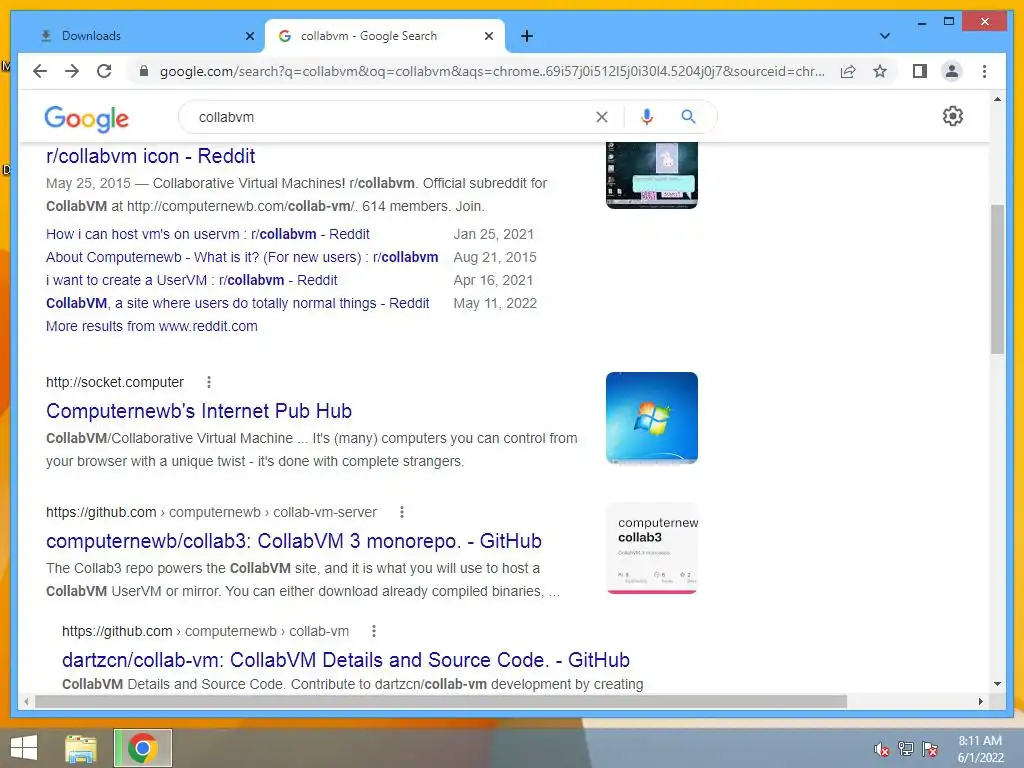Submit search with magnifier icon

coord(688,117)
